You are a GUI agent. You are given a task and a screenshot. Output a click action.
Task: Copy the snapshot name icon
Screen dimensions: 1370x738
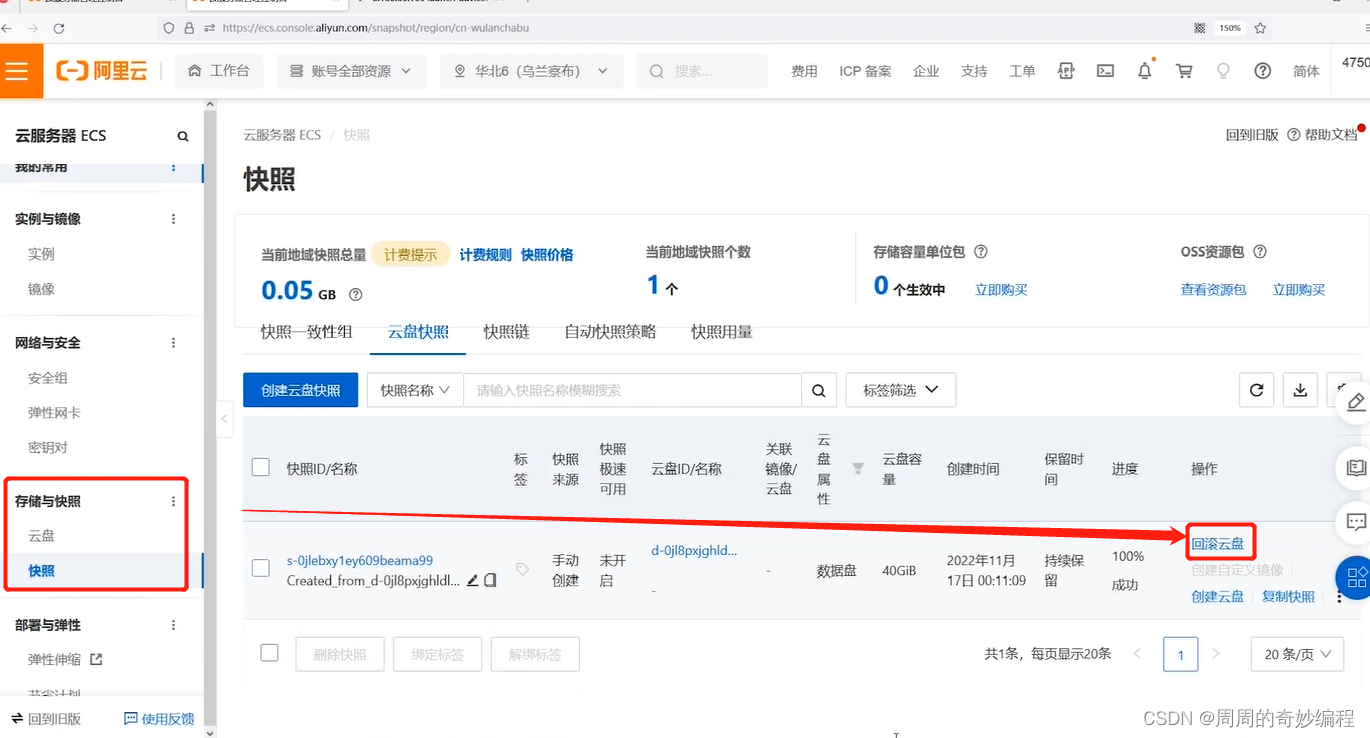(490, 580)
